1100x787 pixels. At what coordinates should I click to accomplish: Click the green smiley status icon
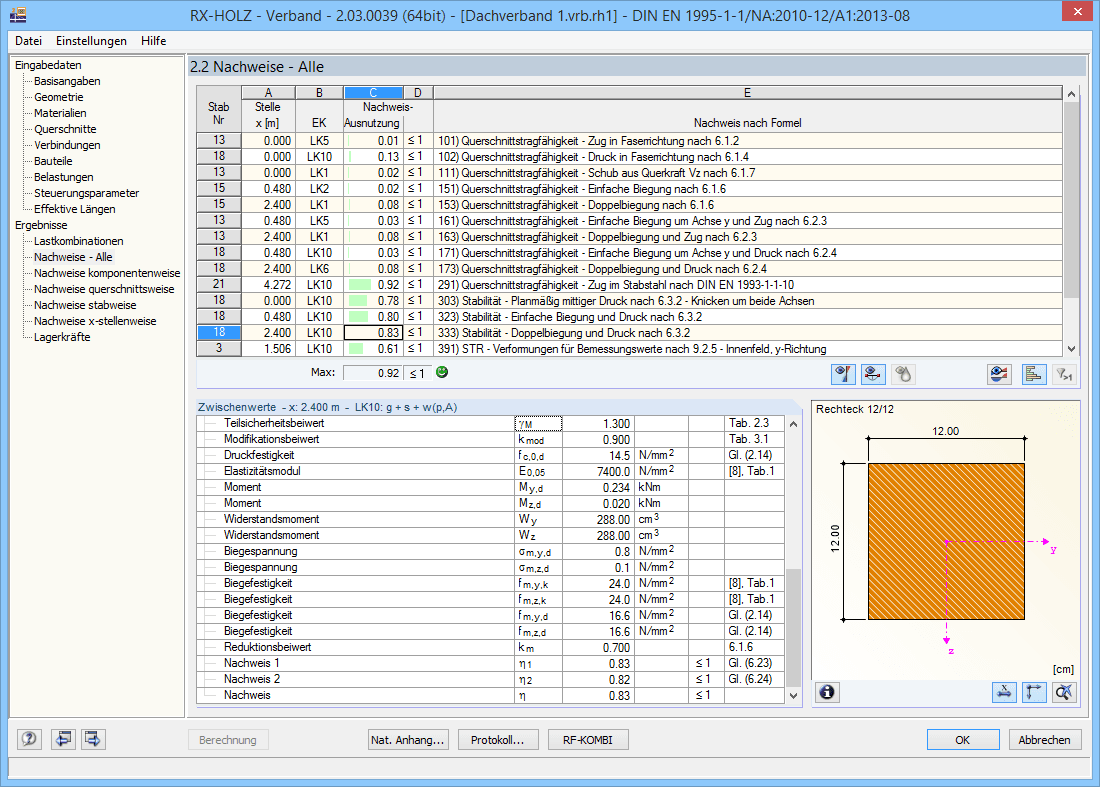[442, 372]
